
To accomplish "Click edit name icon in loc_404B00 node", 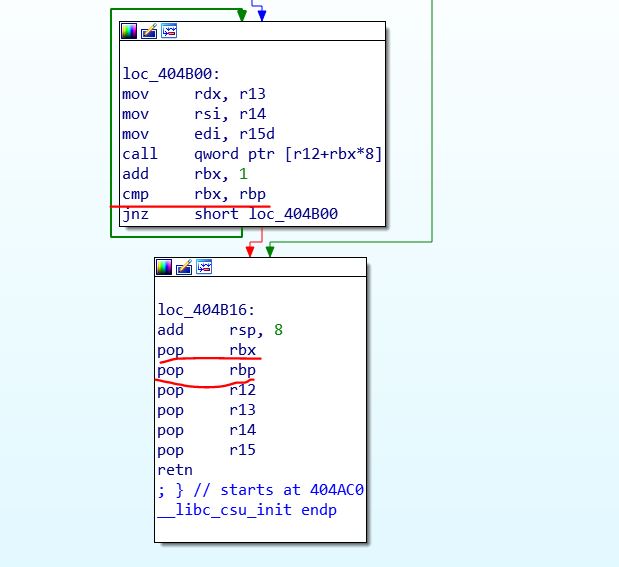I will click(149, 31).
